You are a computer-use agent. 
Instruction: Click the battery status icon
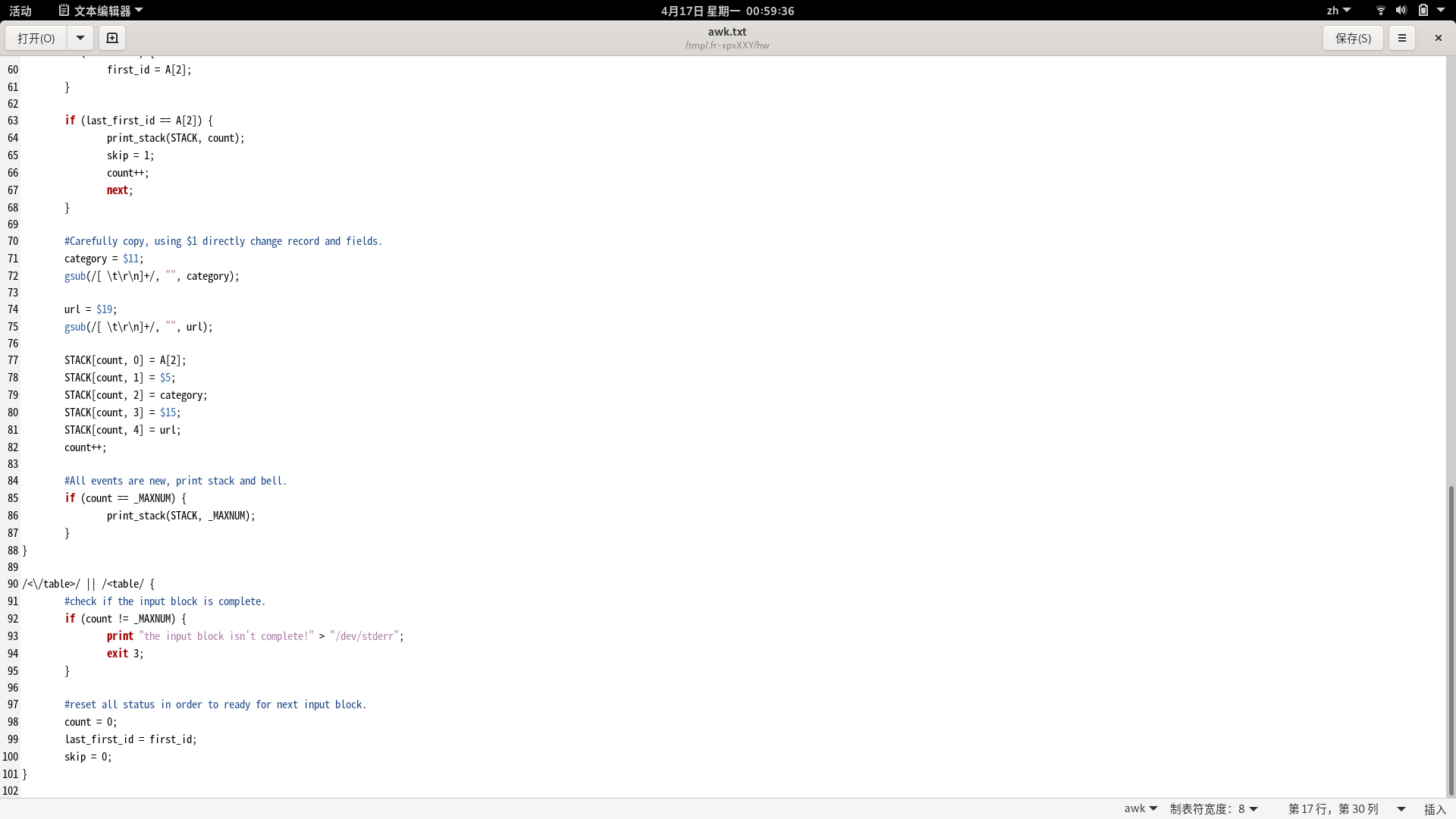1423,11
